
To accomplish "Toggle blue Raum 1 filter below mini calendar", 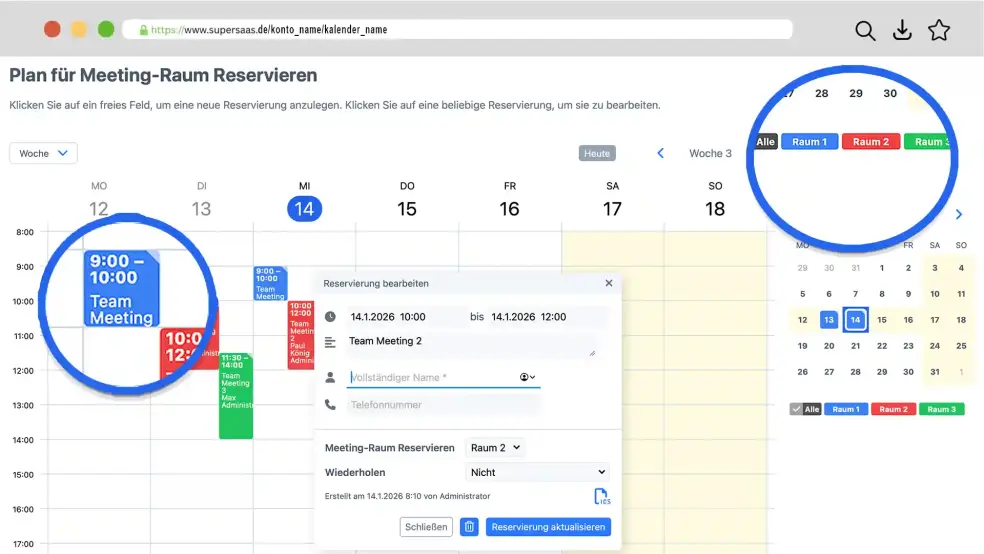I will (x=846, y=409).
